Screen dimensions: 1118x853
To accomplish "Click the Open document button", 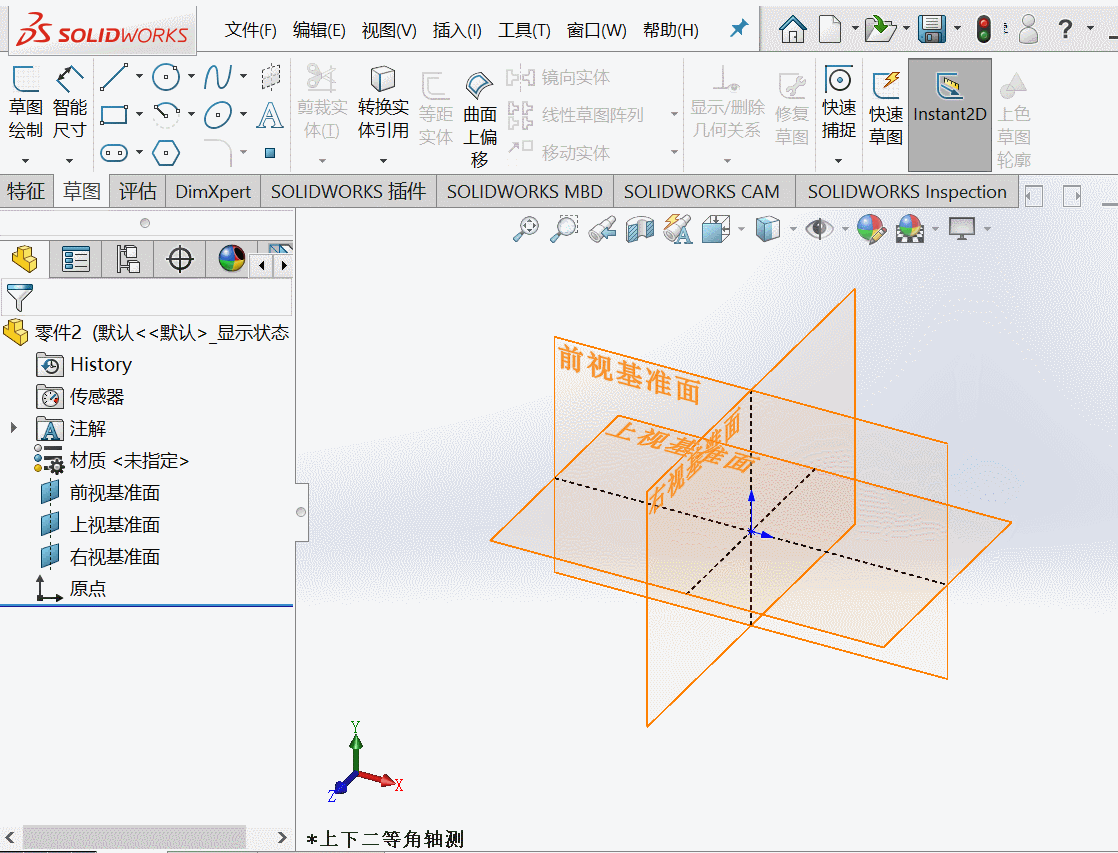I will click(x=880, y=29).
